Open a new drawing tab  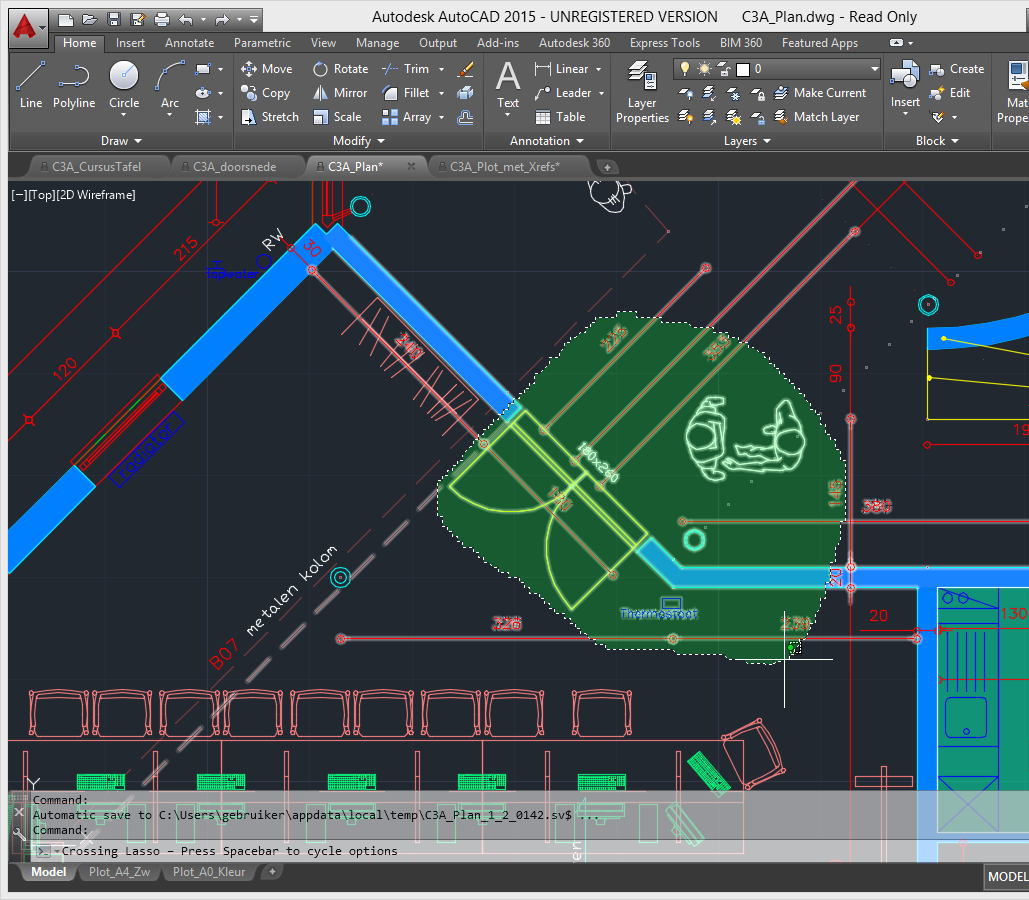(607, 167)
